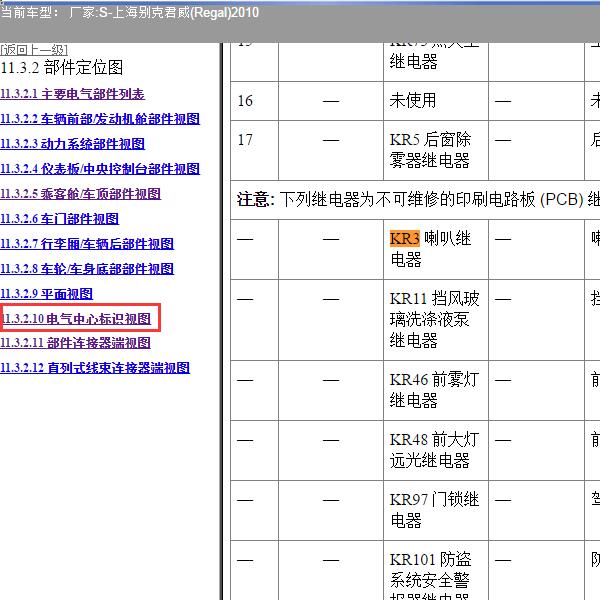Open 11.3.2.8 车轮/车身底部部件视图
The image size is (600, 600).
(x=87, y=269)
